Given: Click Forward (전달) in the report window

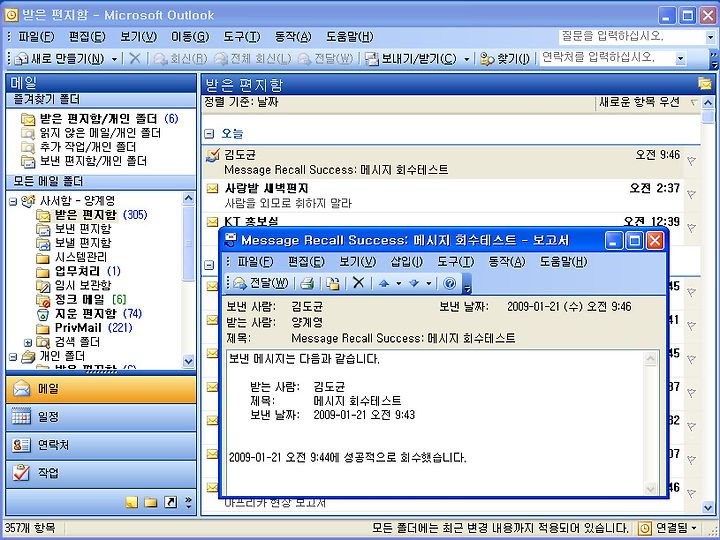Looking at the screenshot, I should [x=261, y=283].
